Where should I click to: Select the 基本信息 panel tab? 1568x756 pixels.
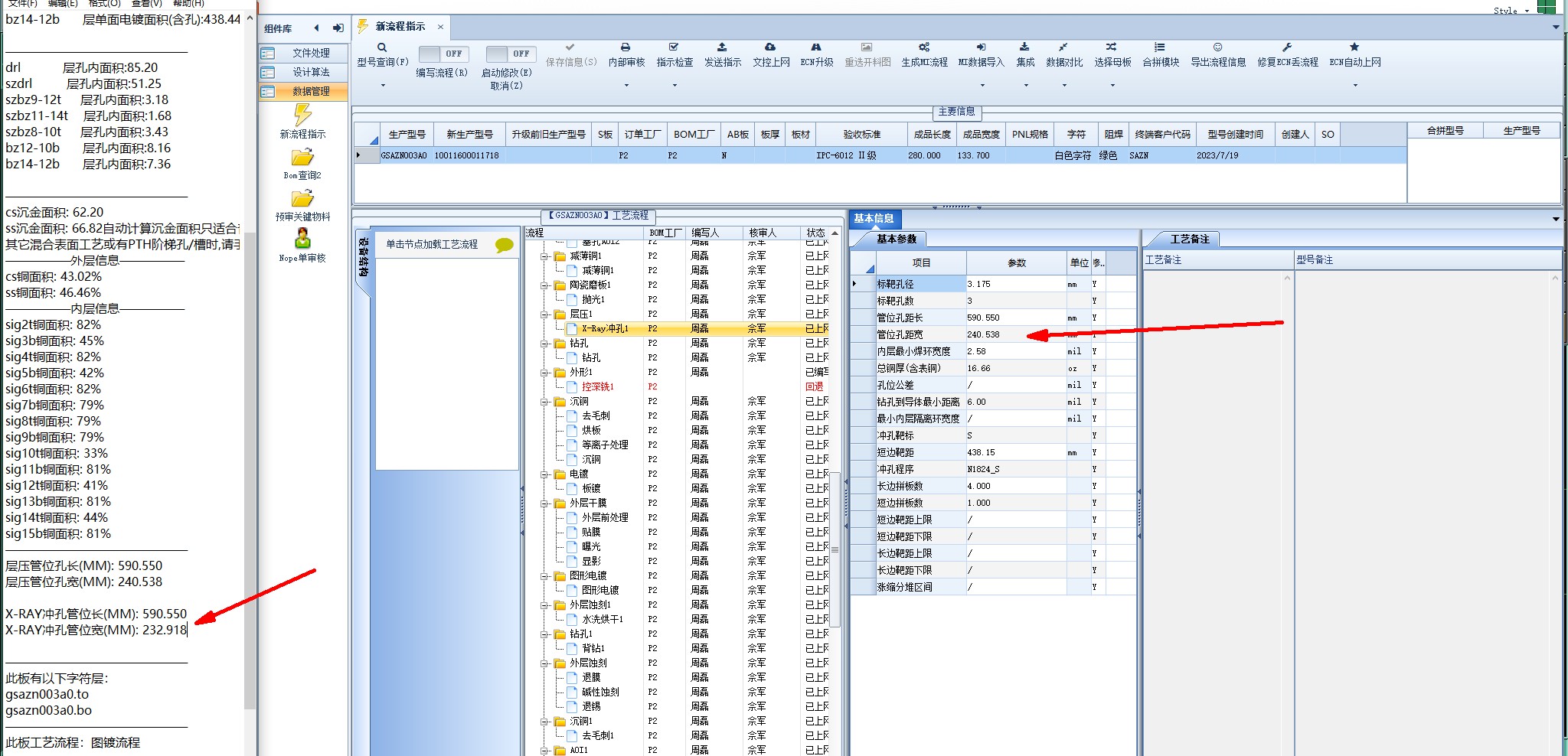[874, 218]
